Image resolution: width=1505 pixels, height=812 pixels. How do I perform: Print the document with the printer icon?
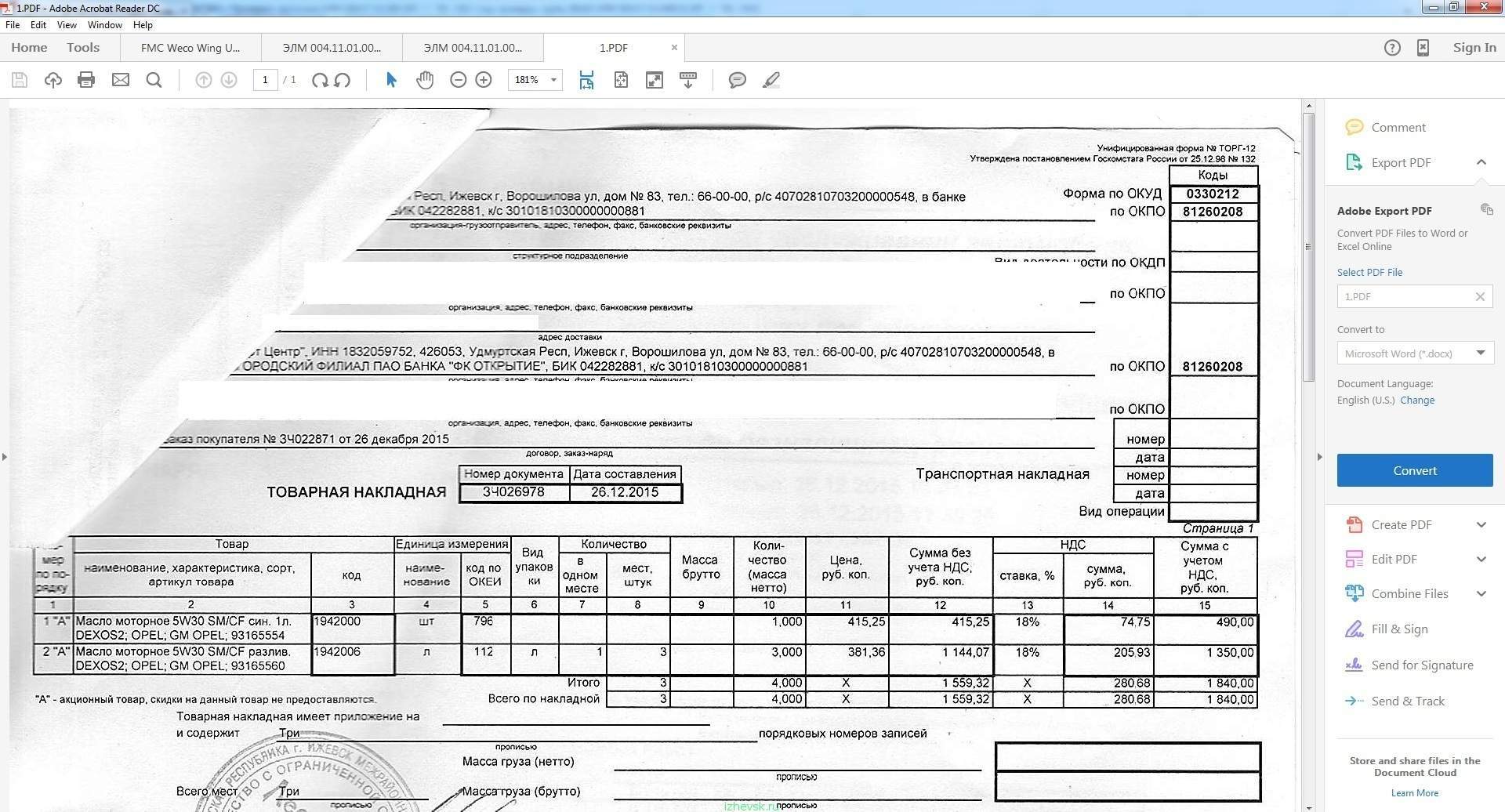[86, 80]
